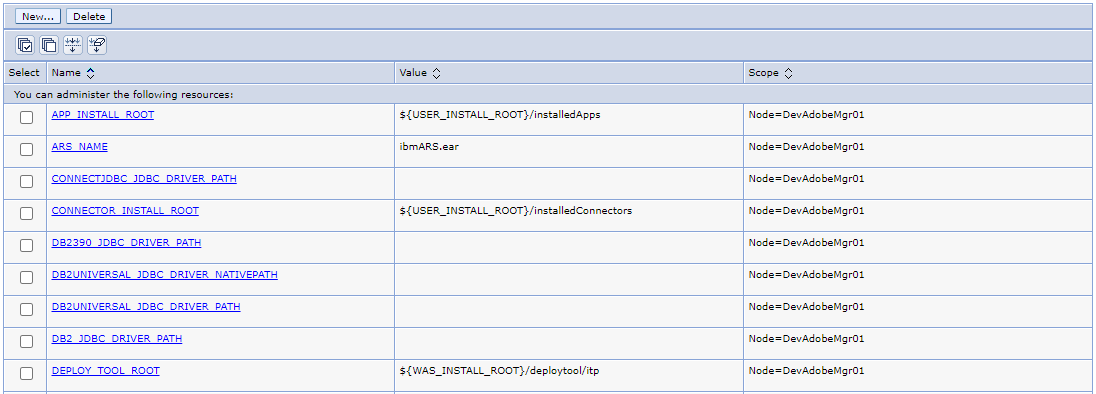Open DB2UNIVERSAL_JDBC_DRIVER_NATIVEPATH variable
The height and width of the screenshot is (394, 1096).
click(x=164, y=275)
